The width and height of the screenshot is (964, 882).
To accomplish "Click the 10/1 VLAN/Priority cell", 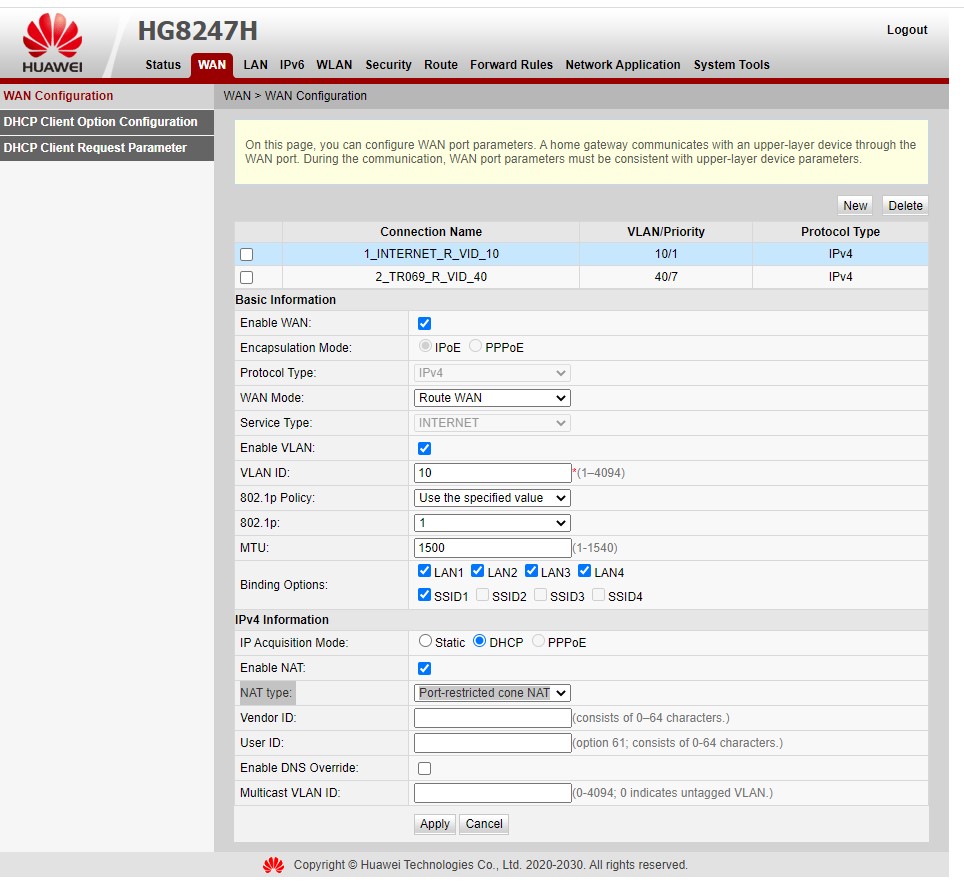I will (666, 254).
